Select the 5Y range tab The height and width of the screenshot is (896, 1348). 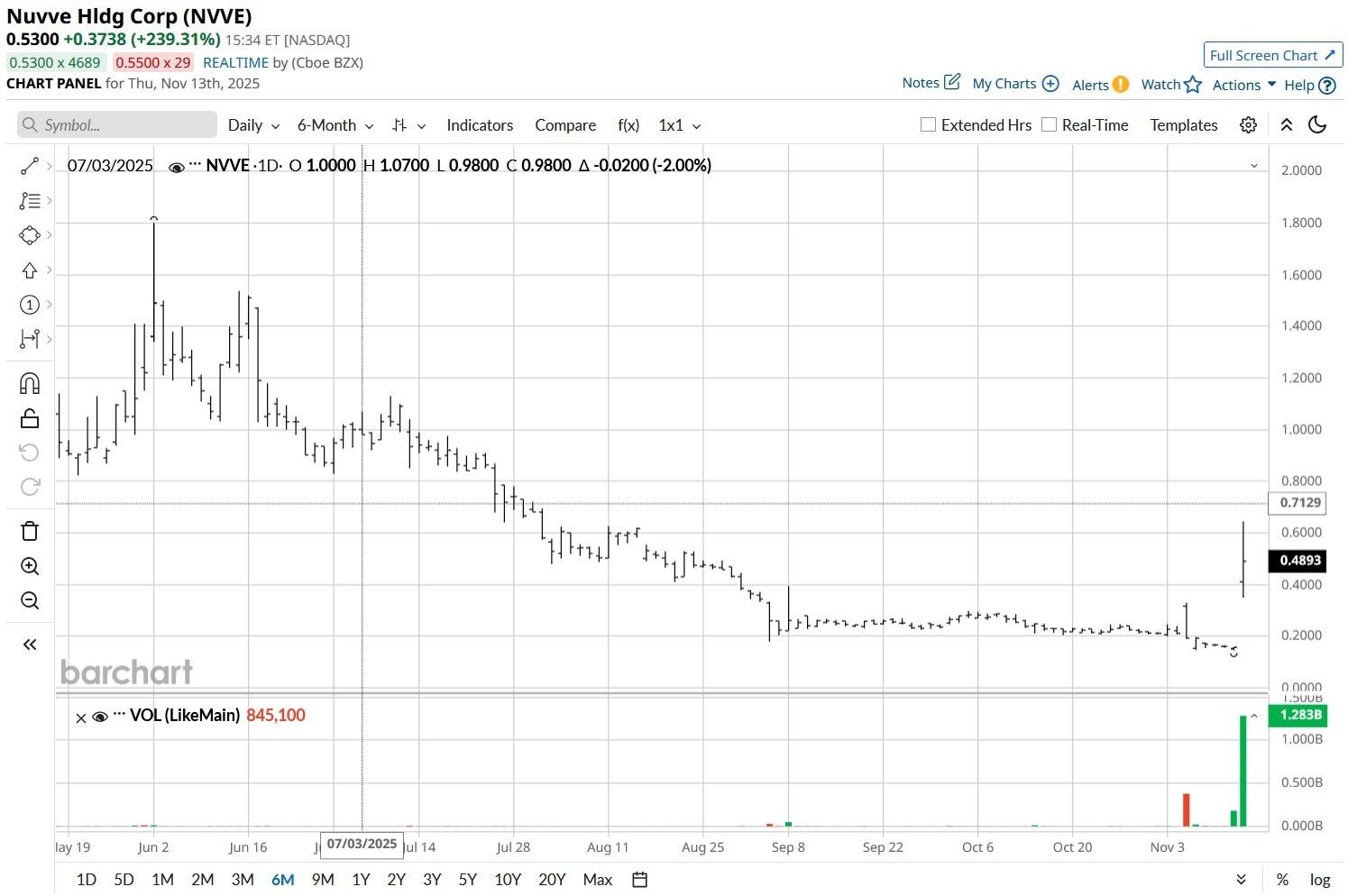[467, 880]
